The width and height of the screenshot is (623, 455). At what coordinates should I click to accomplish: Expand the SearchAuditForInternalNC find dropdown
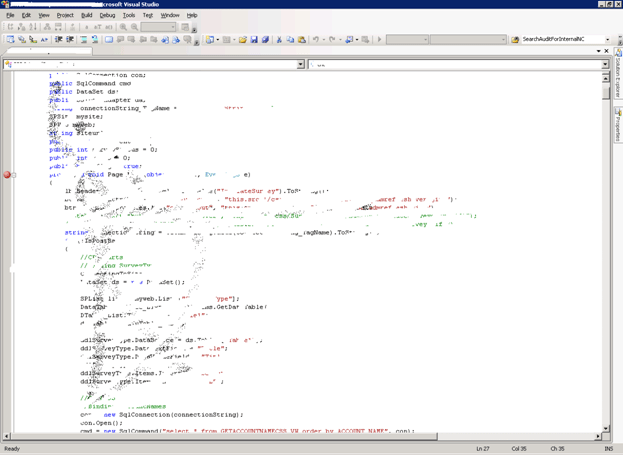(608, 39)
